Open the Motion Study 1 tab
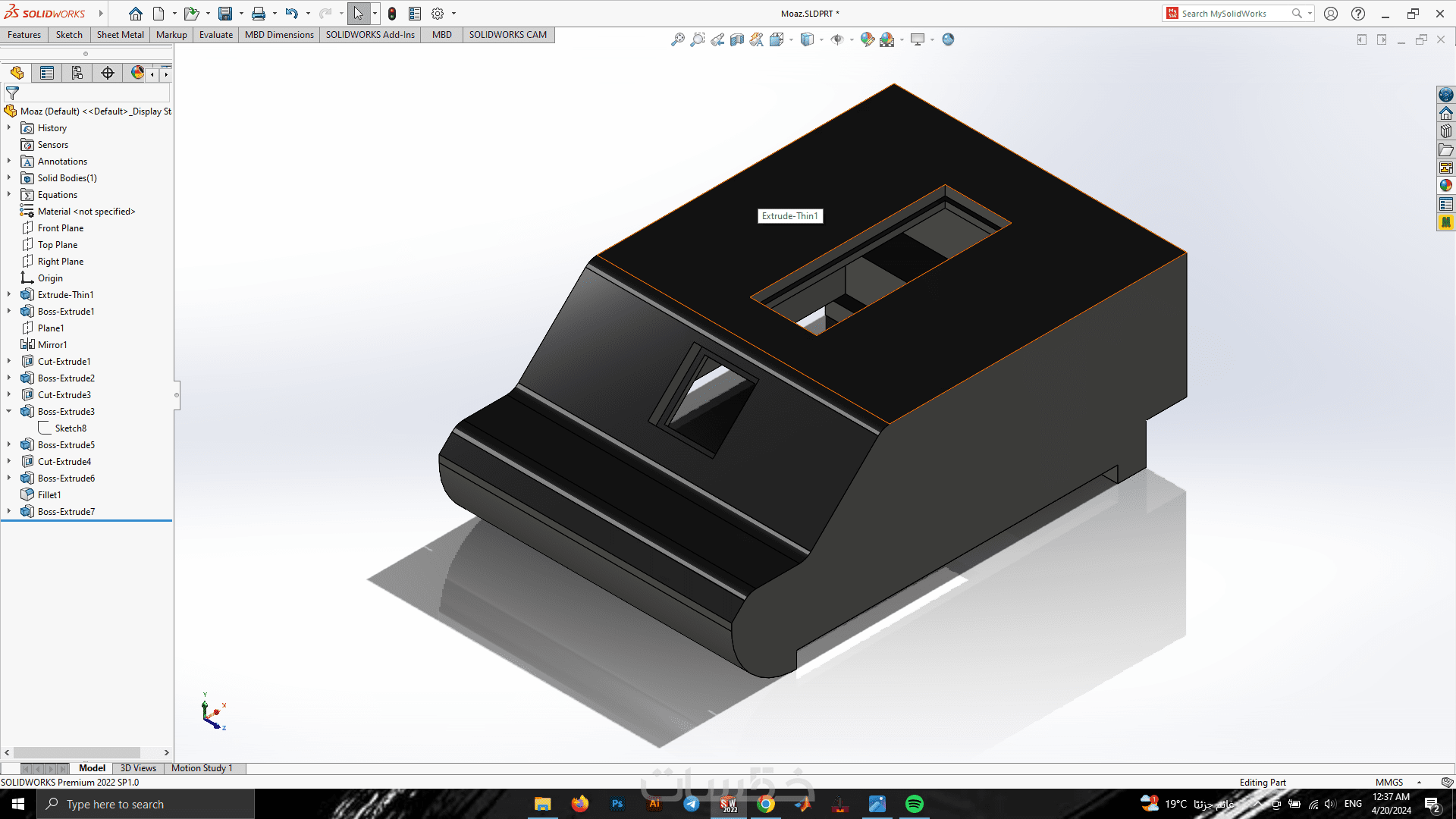 (202, 768)
